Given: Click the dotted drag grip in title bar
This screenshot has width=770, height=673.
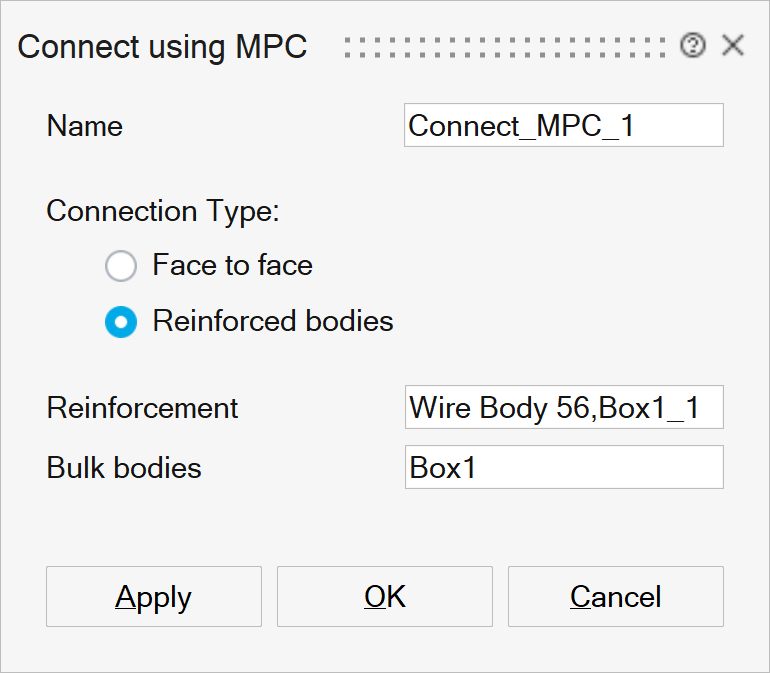Looking at the screenshot, I should pos(504,46).
